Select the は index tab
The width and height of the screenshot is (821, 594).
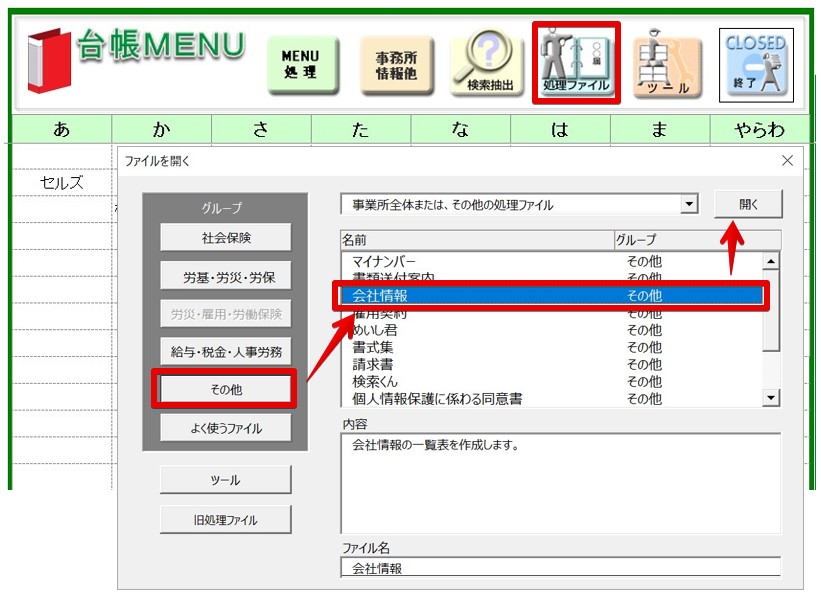[x=560, y=129]
